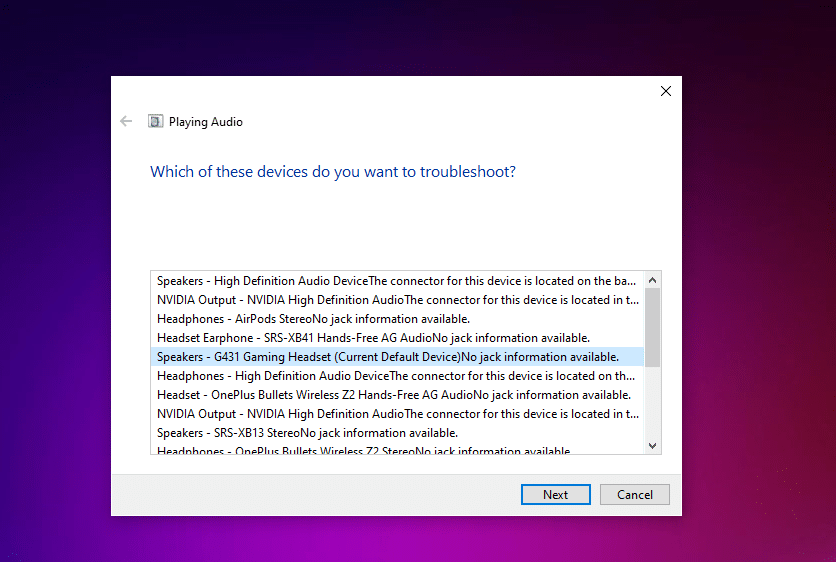Click the Playing Audio speaker icon
This screenshot has width=836, height=562.
pyautogui.click(x=155, y=122)
